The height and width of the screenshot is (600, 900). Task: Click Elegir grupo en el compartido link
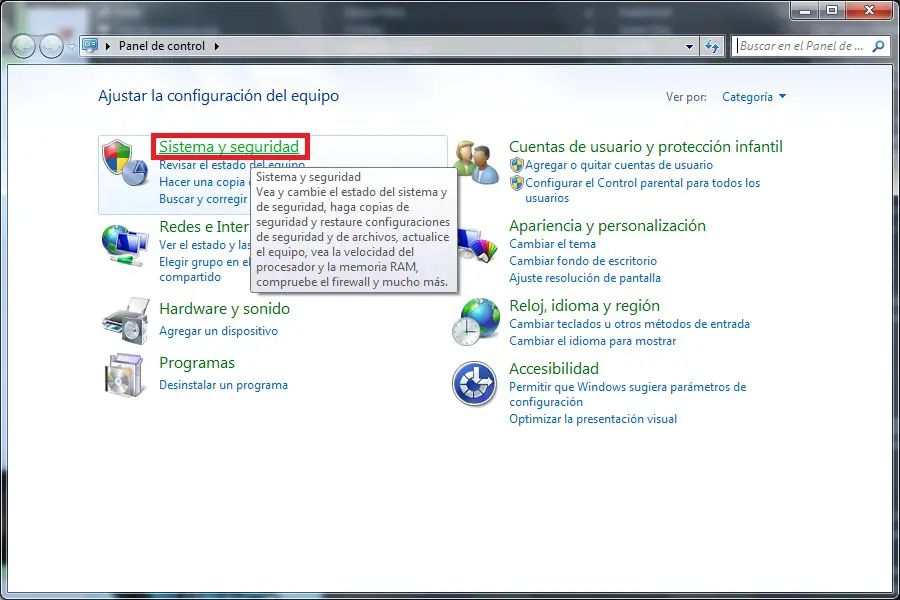point(204,269)
